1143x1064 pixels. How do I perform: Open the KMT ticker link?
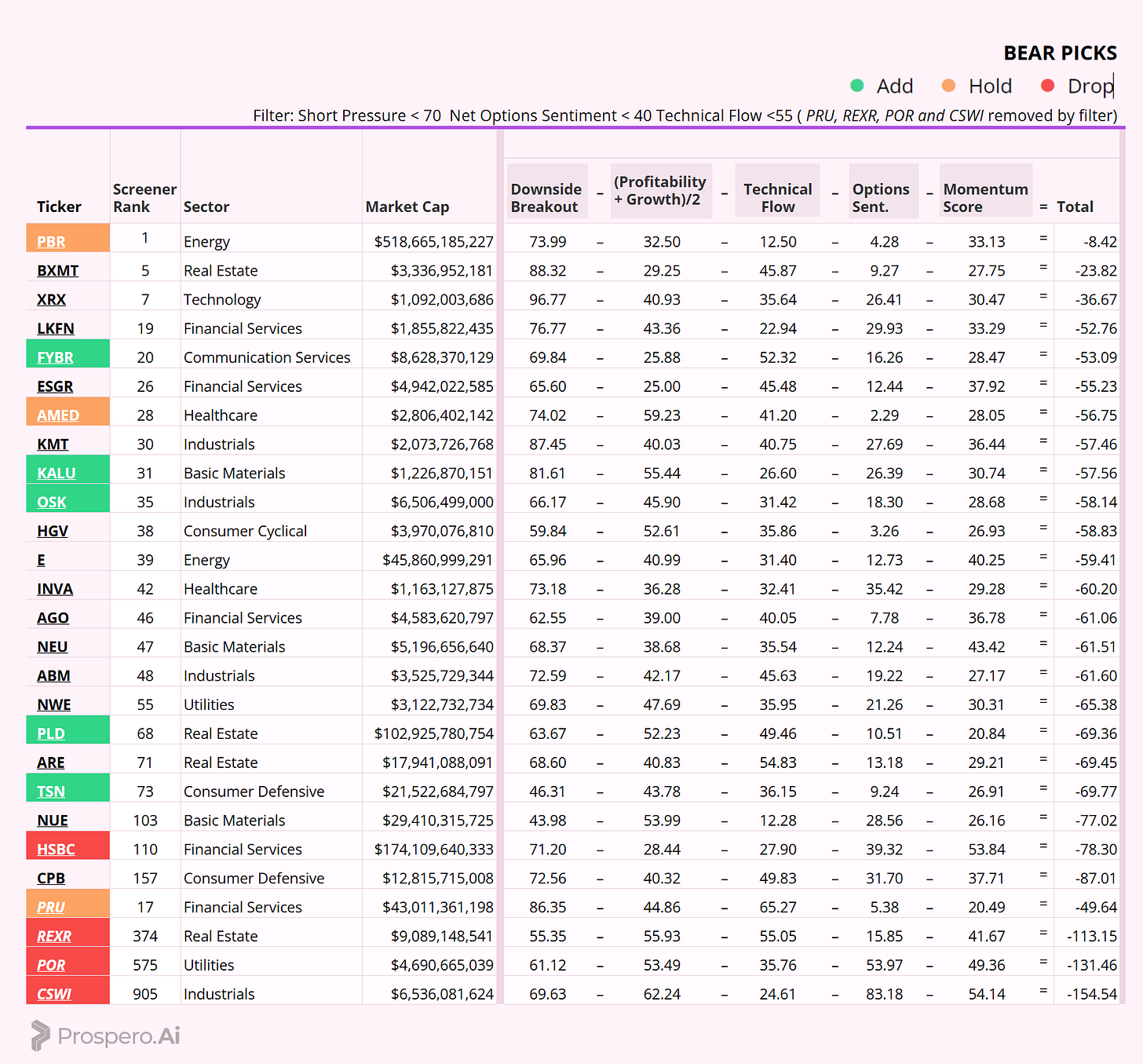pyautogui.click(x=53, y=445)
